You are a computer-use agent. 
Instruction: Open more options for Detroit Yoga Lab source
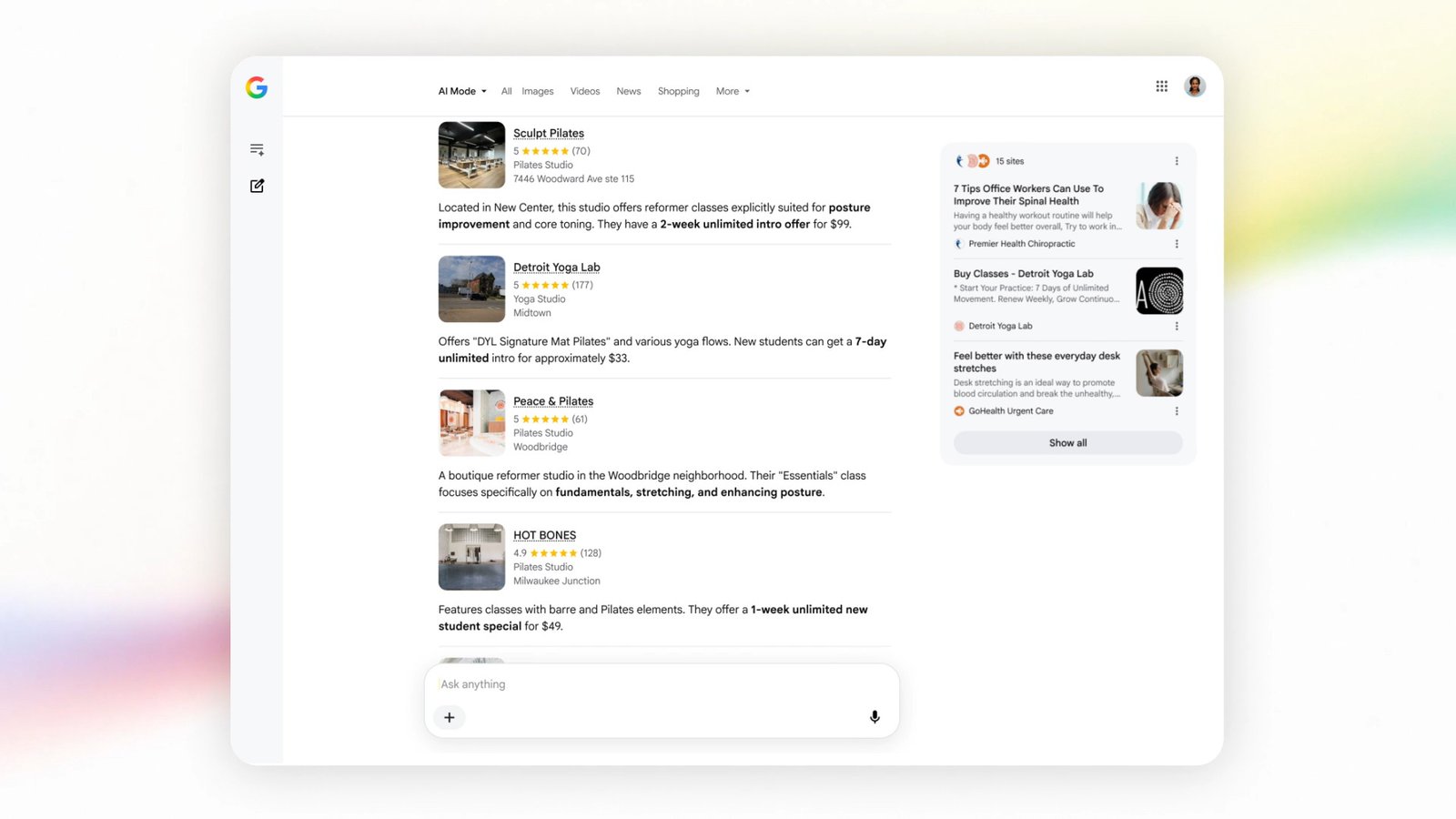point(1177,326)
